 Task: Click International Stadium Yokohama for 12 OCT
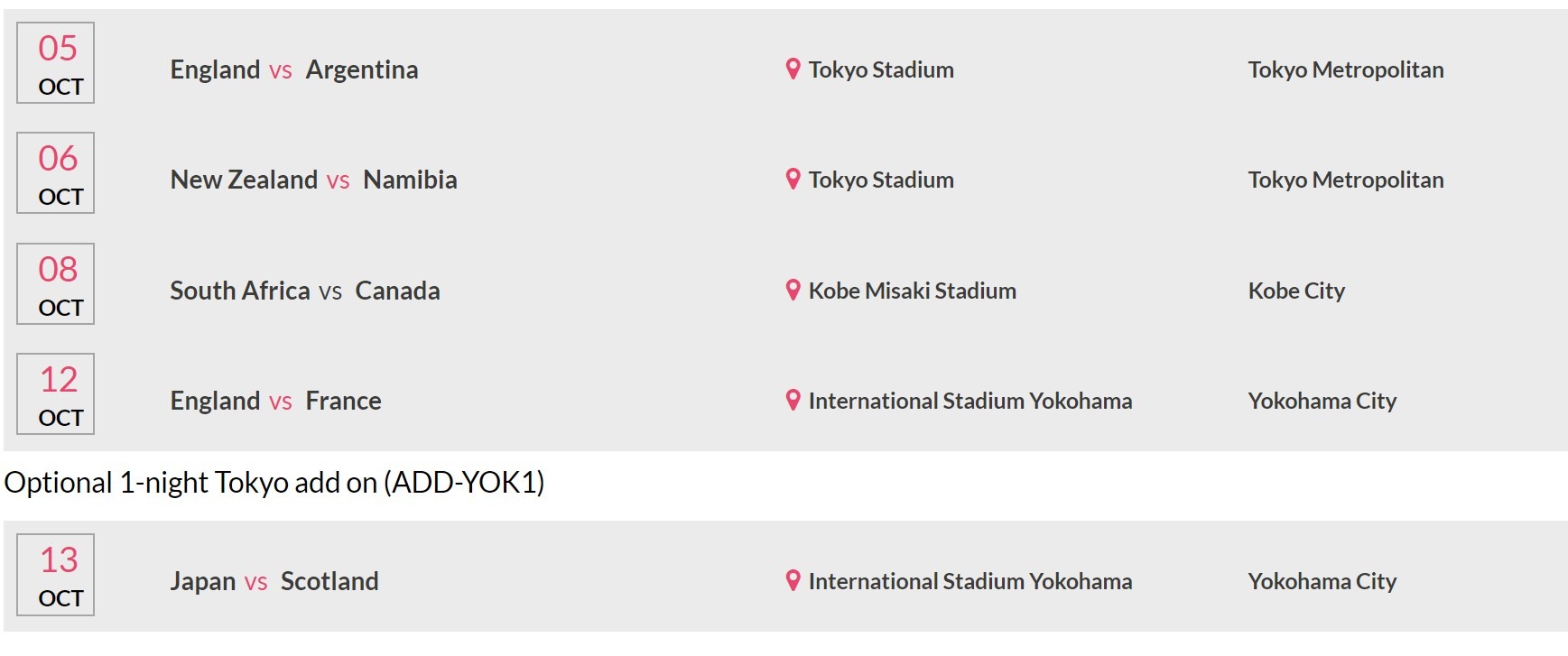click(970, 401)
